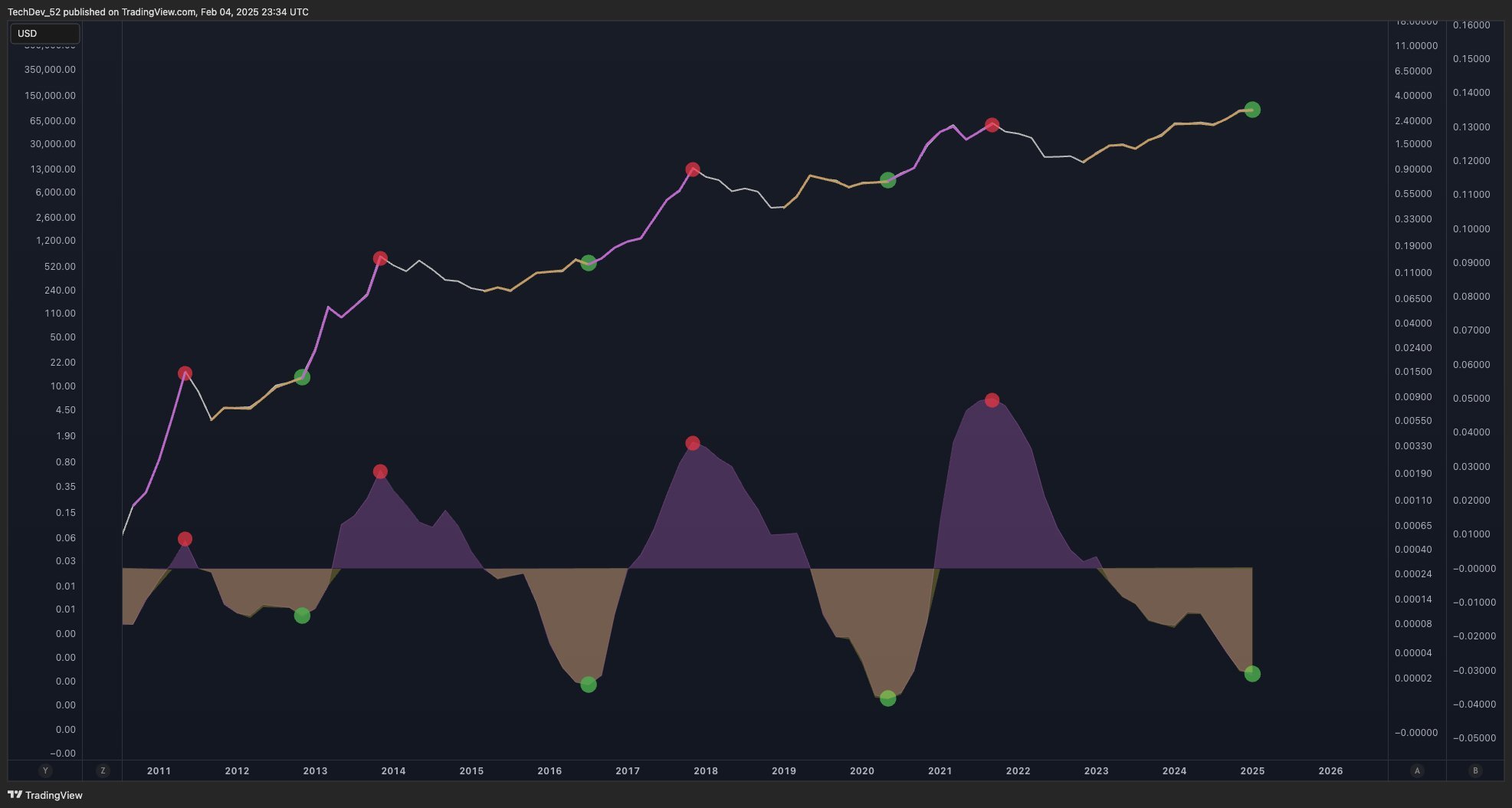Click the 0.00024 value on A scale
Screen dimensions: 1512x808
coord(1413,574)
